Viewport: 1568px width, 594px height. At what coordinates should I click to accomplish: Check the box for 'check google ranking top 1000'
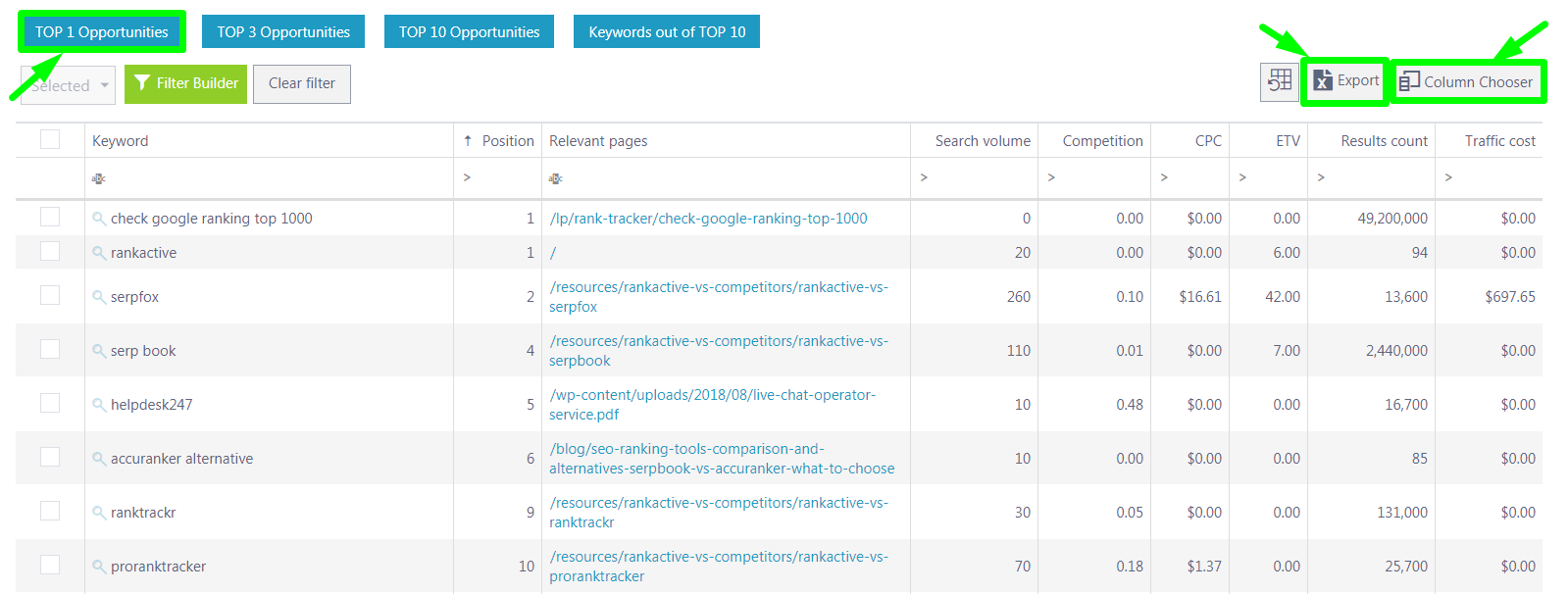click(x=50, y=217)
